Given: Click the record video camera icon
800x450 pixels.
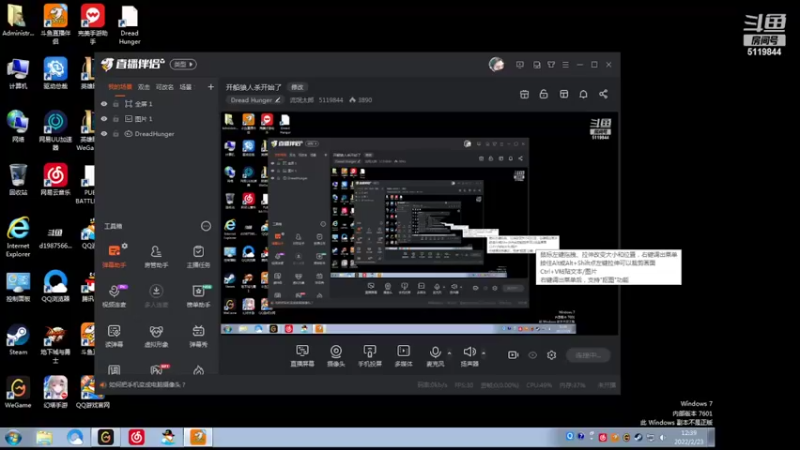Looking at the screenshot, I should point(513,355).
